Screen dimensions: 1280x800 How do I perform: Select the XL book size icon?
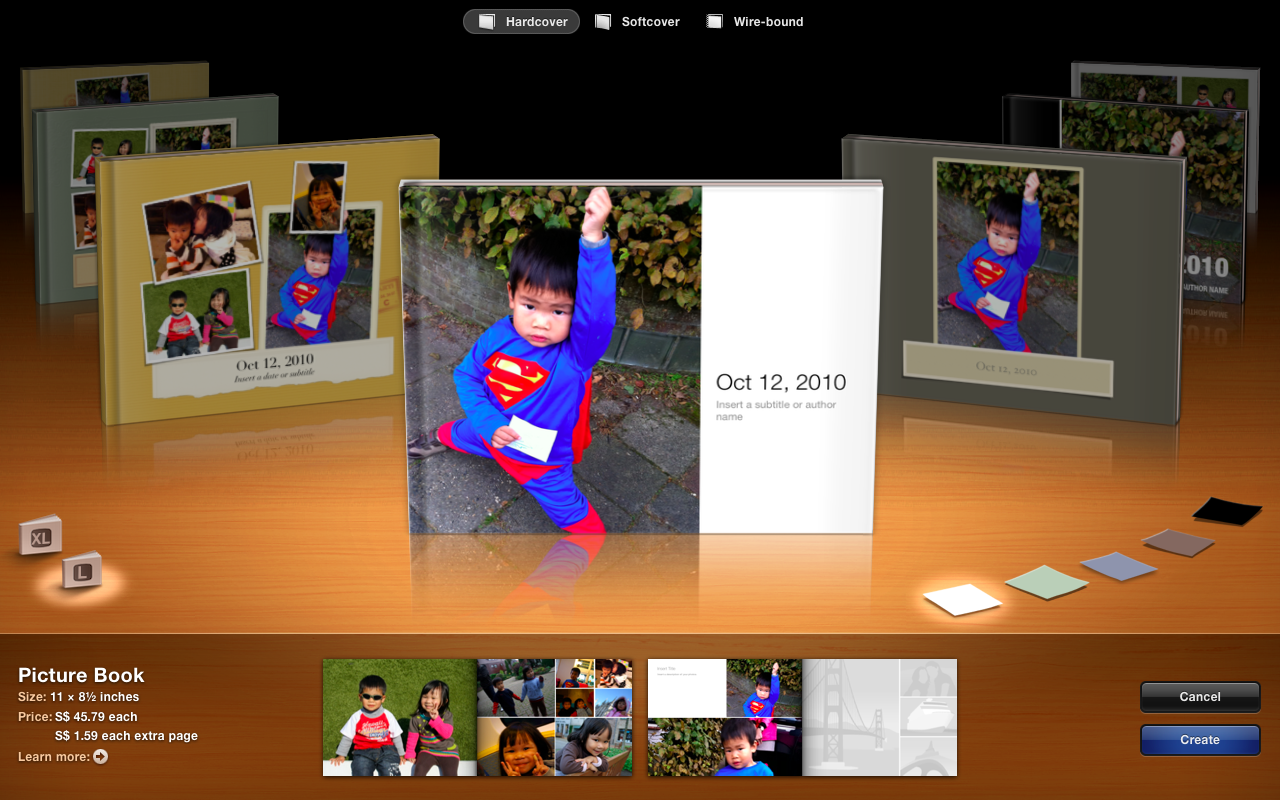click(40, 536)
